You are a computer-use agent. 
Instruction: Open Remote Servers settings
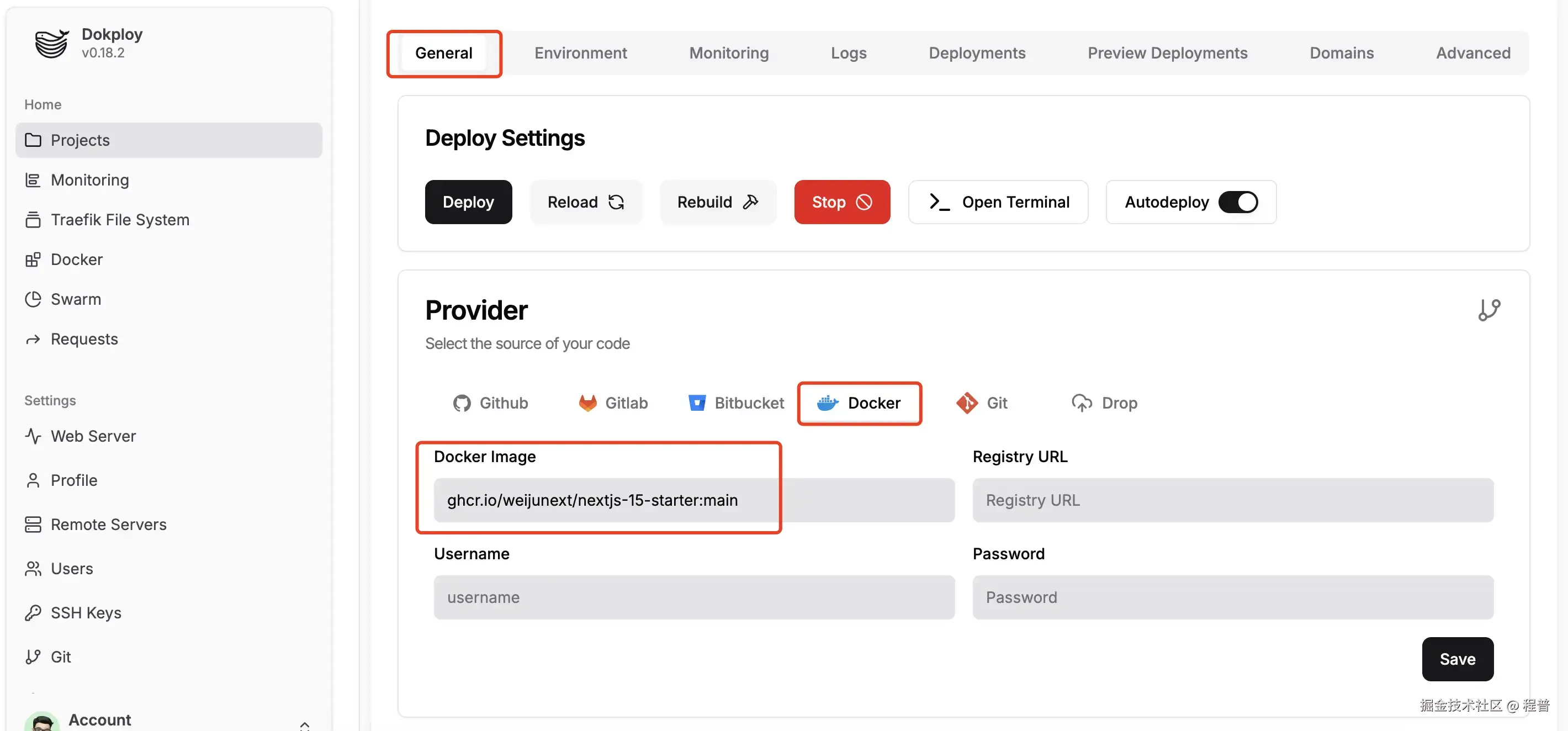(x=108, y=524)
